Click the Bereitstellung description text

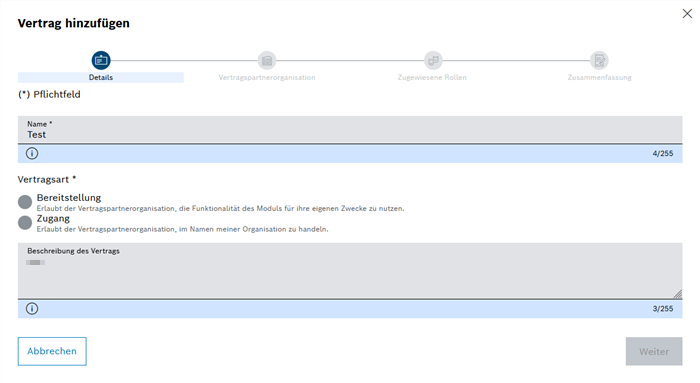[x=221, y=208]
